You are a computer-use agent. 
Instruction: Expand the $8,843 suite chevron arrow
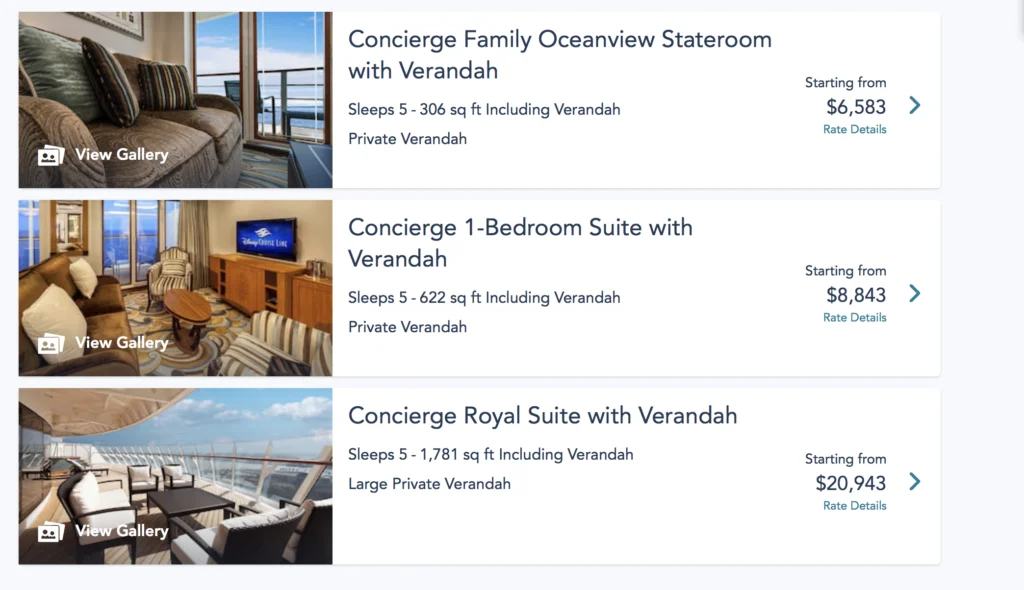(x=914, y=293)
